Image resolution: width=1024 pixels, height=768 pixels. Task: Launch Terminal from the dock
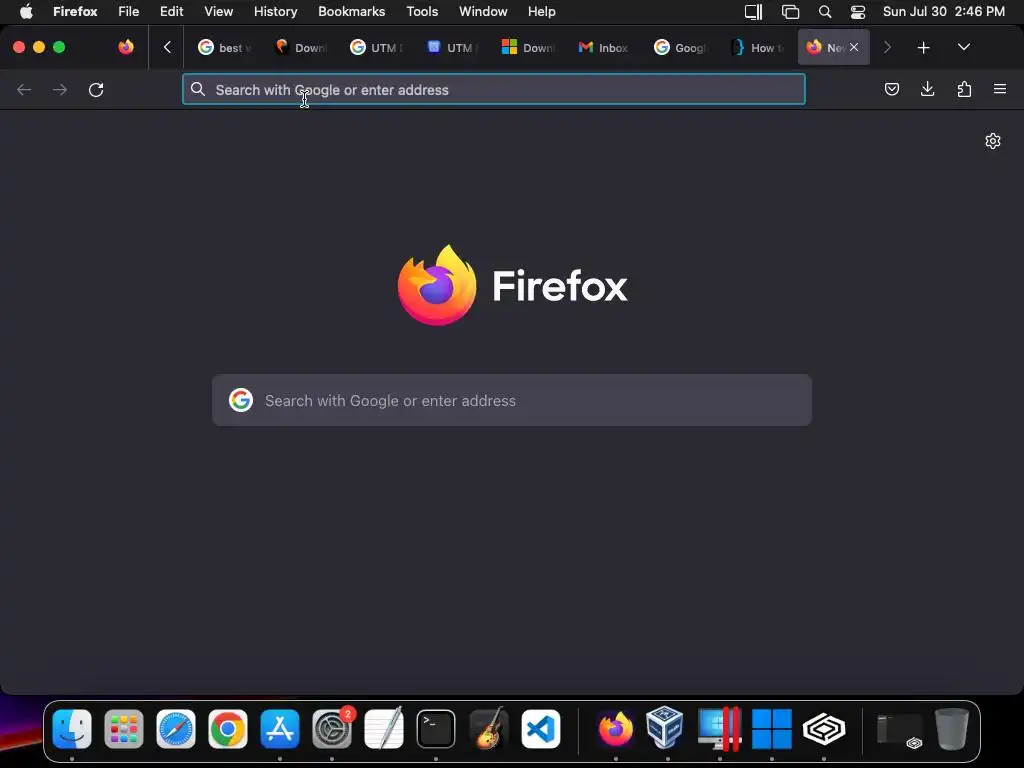pos(436,729)
